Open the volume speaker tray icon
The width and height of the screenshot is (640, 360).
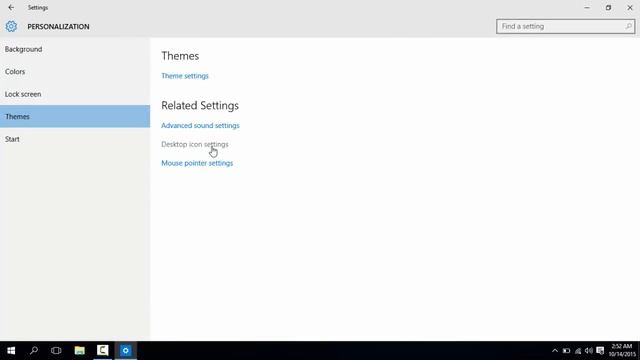click(x=589, y=351)
